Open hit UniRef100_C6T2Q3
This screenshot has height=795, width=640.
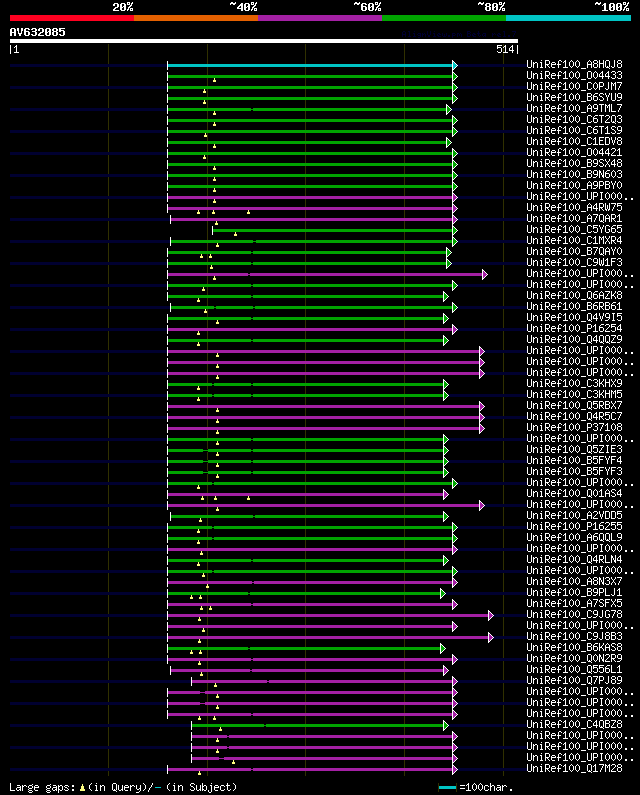[574, 120]
